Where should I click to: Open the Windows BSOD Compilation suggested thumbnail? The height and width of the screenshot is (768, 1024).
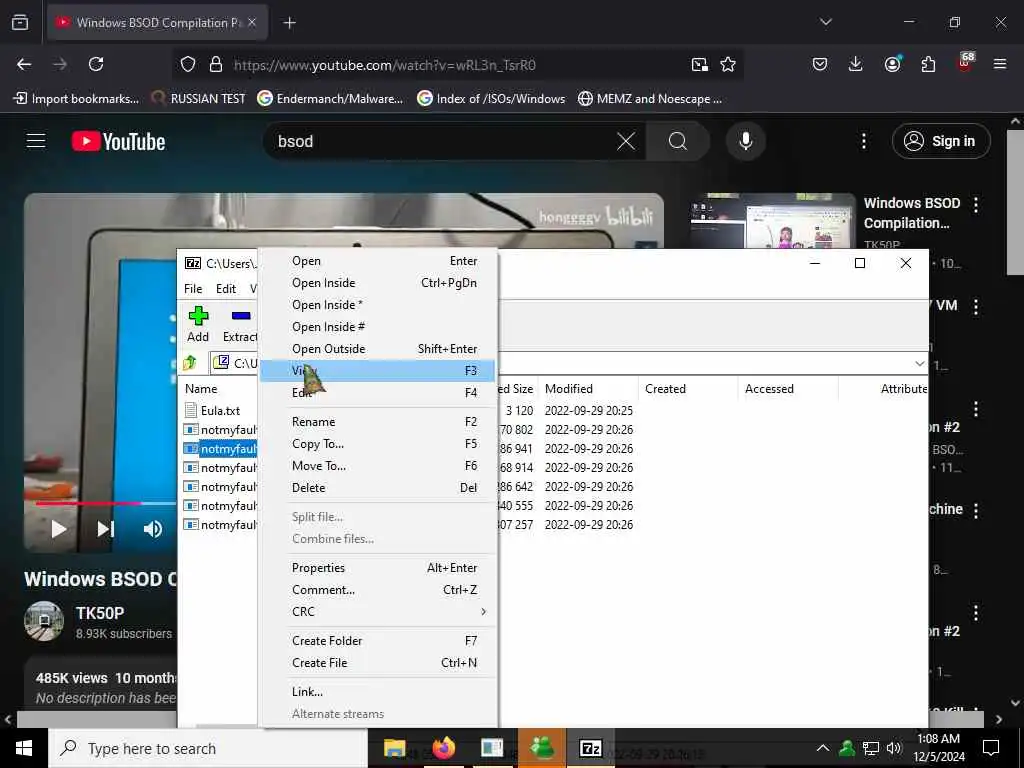tap(773, 221)
